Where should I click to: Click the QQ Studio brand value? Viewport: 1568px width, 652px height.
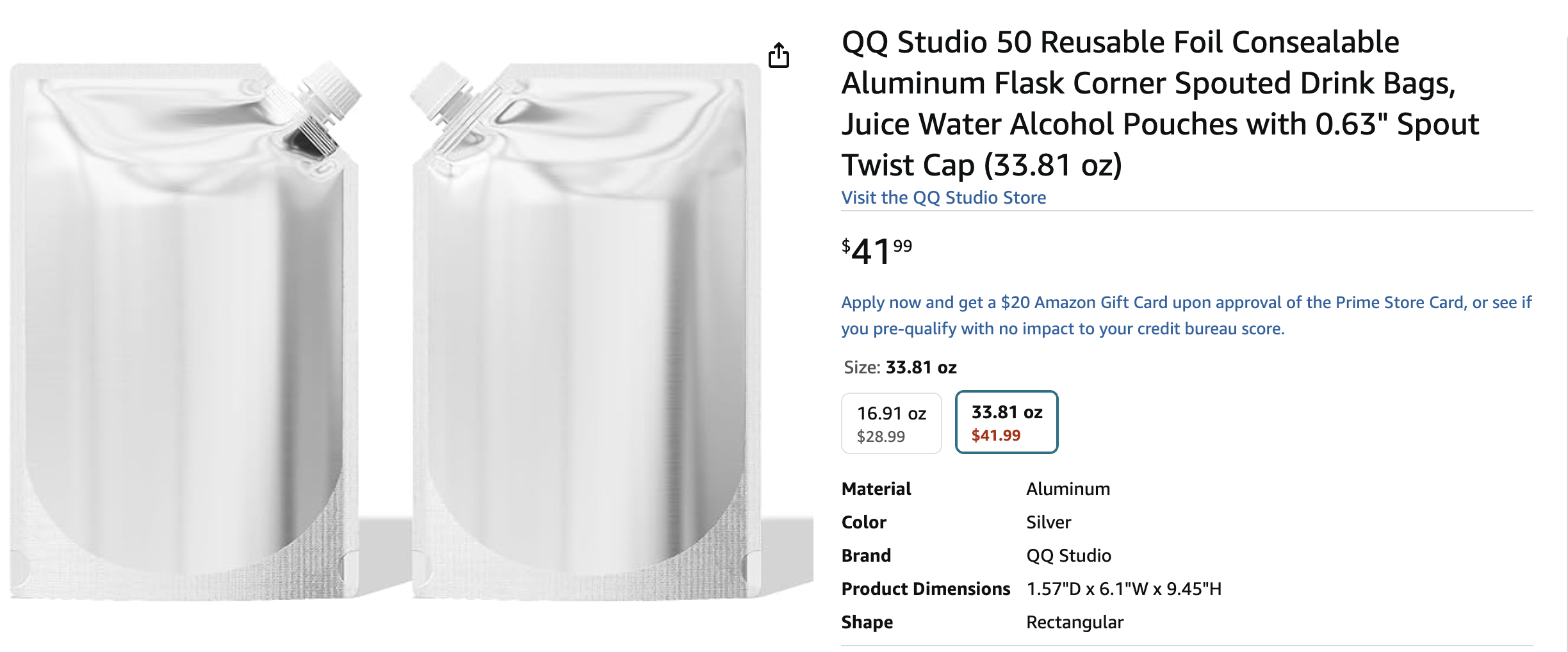coord(1068,555)
